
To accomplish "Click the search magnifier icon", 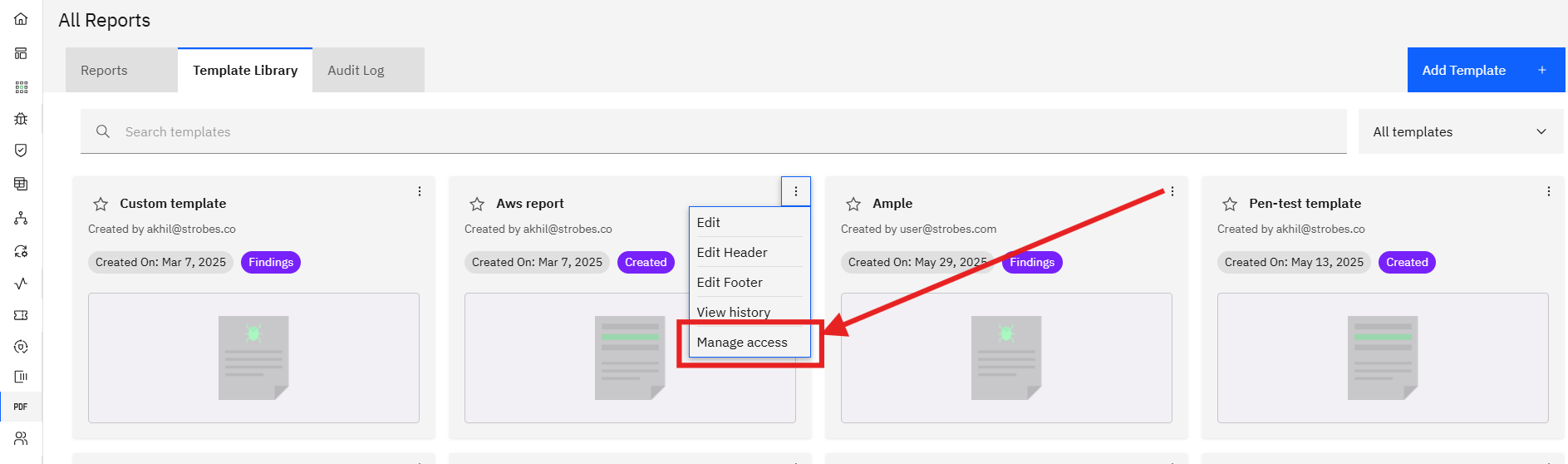I will pos(103,131).
